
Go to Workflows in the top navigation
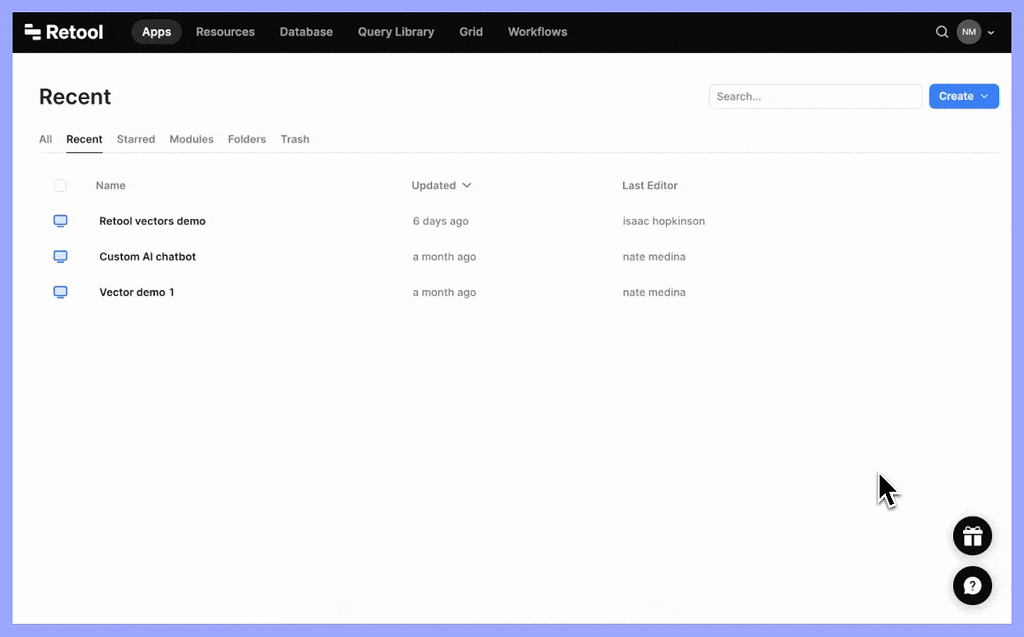coord(537,32)
